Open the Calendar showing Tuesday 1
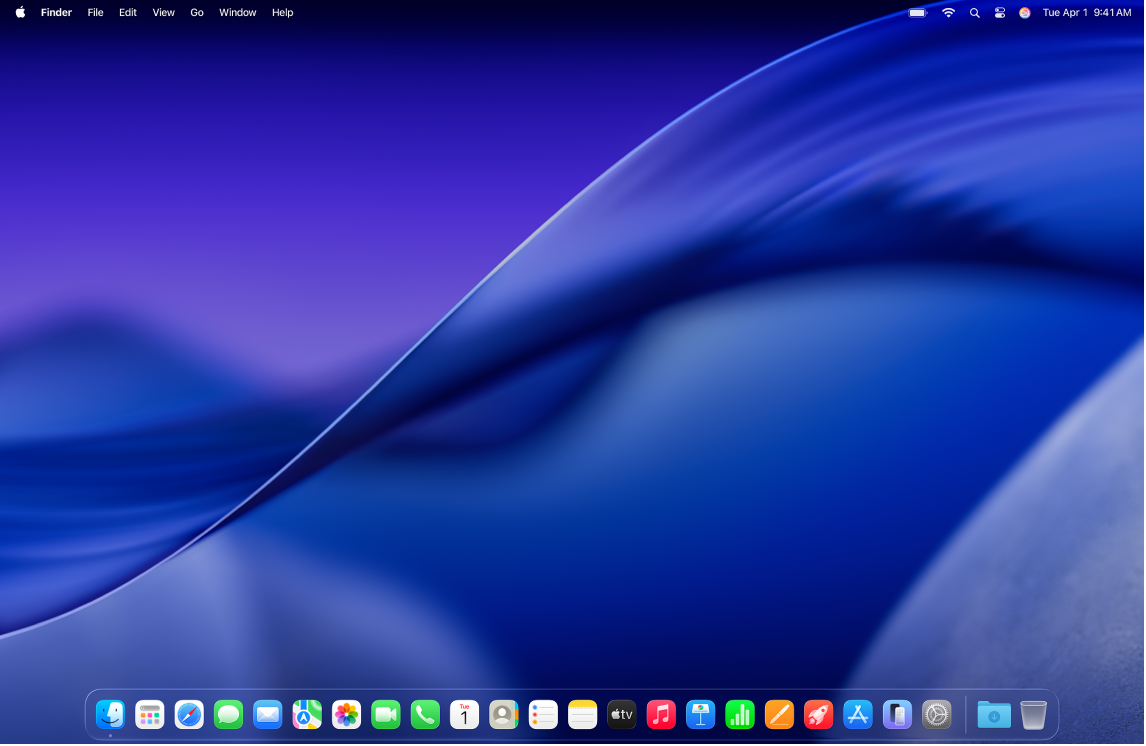Viewport: 1146px width, 746px height. (464, 714)
